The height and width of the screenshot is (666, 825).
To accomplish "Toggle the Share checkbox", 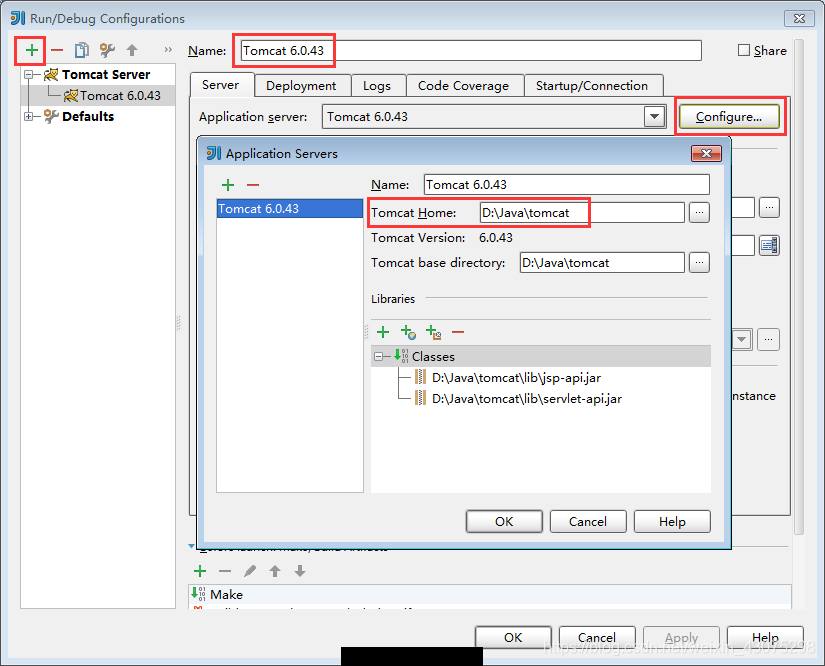I will pos(743,50).
